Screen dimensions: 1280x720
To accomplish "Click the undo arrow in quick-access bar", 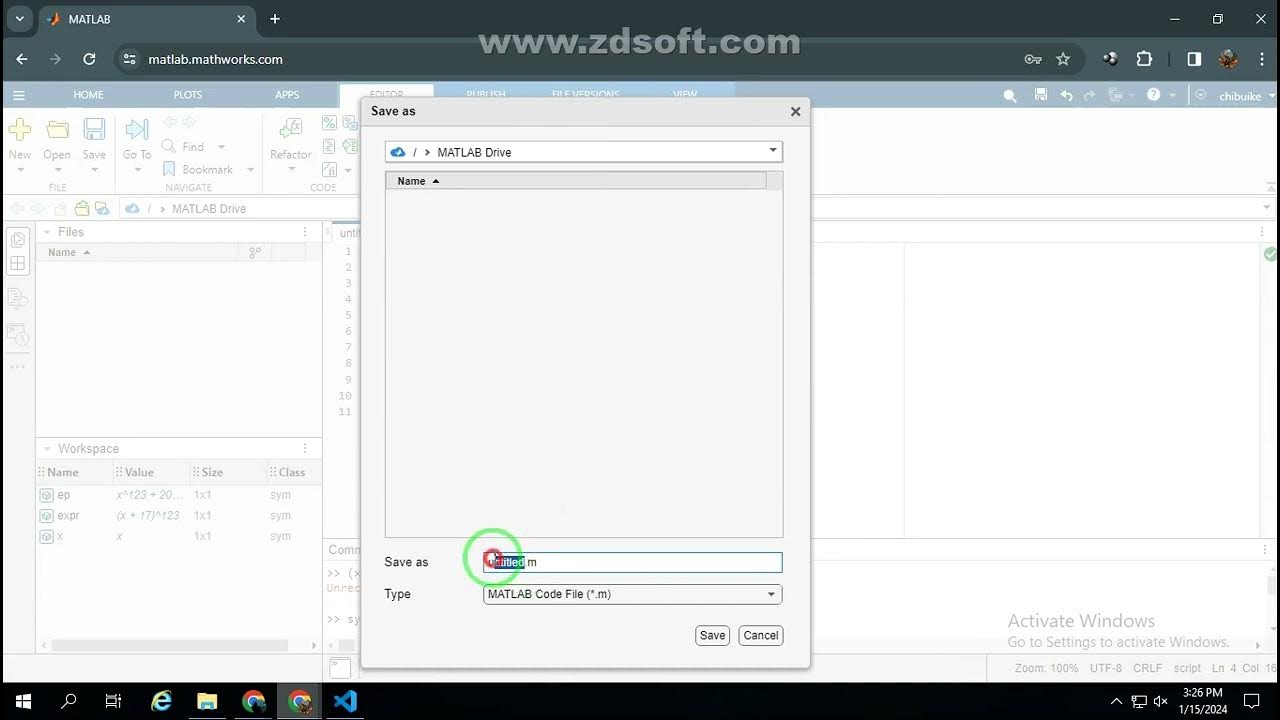I will pos(1066,95).
